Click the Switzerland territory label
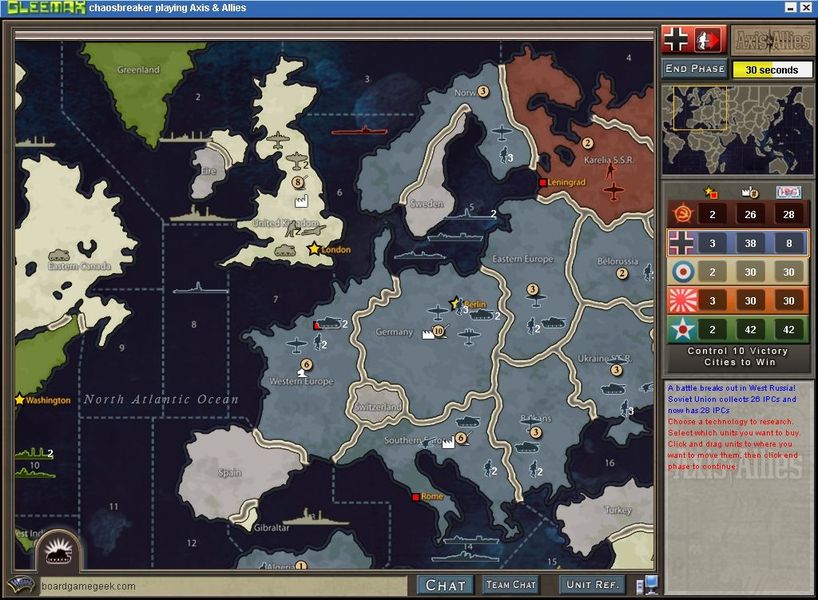This screenshot has height=600, width=818. [x=378, y=406]
